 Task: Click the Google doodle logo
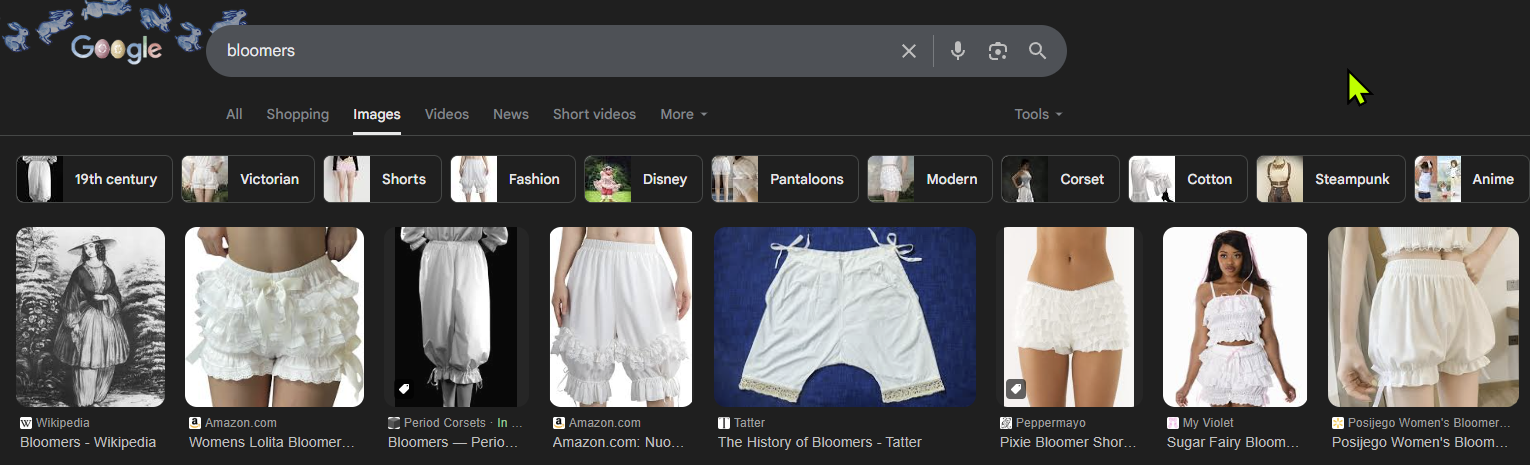click(x=117, y=48)
